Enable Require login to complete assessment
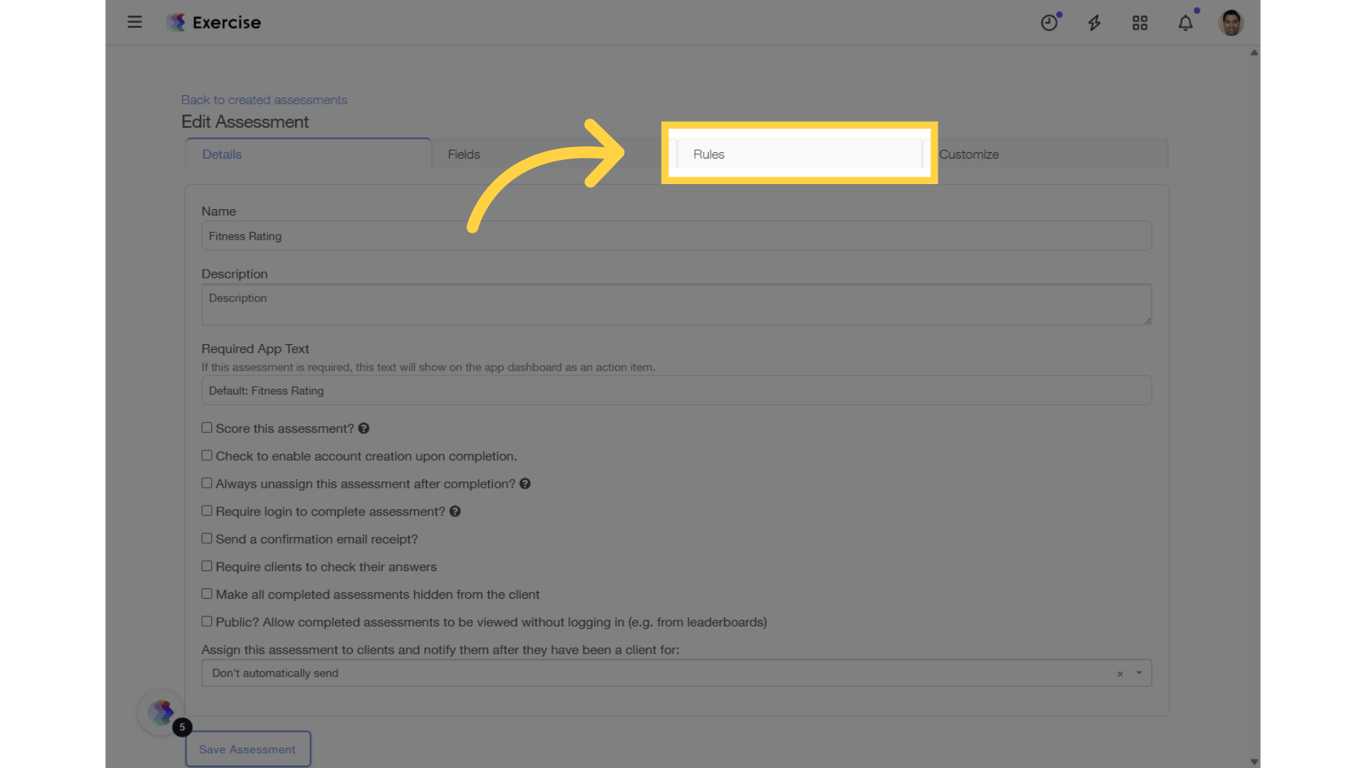Image resolution: width=1366 pixels, height=768 pixels. click(x=207, y=511)
